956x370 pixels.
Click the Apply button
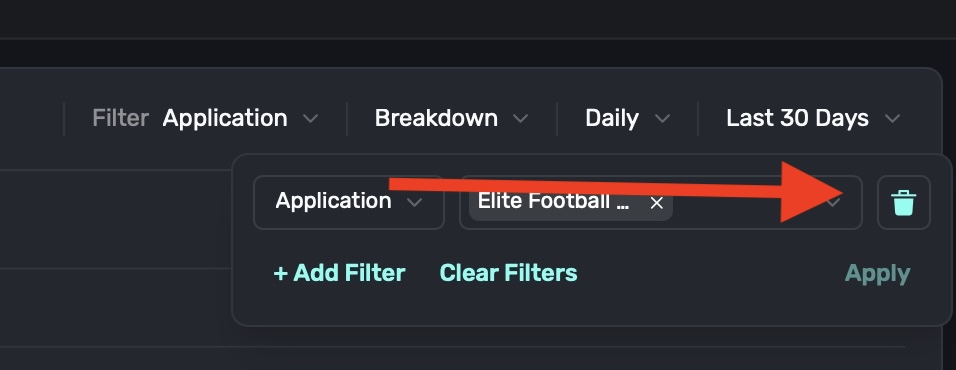(x=877, y=274)
